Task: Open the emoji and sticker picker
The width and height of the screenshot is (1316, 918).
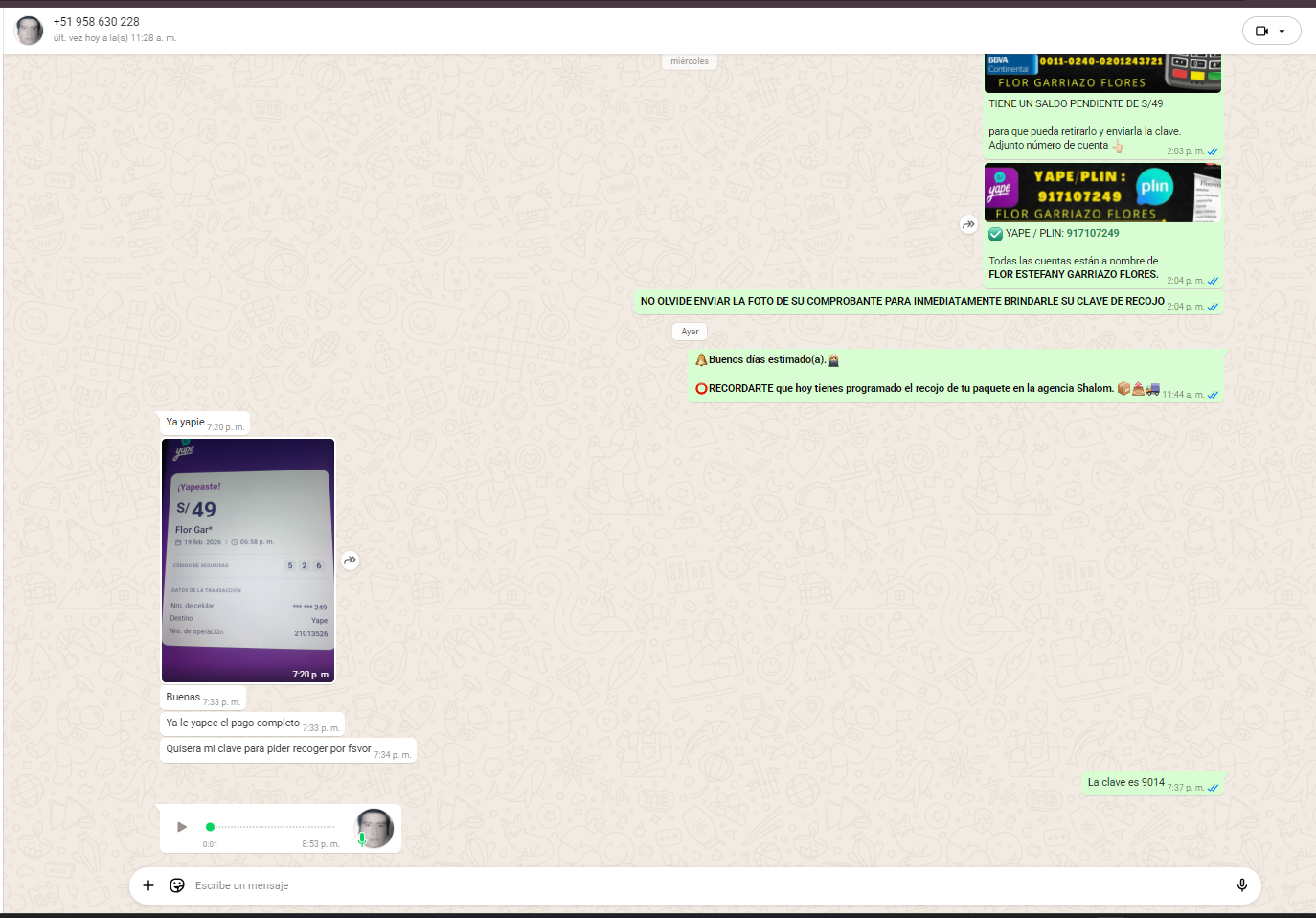Action: [177, 885]
